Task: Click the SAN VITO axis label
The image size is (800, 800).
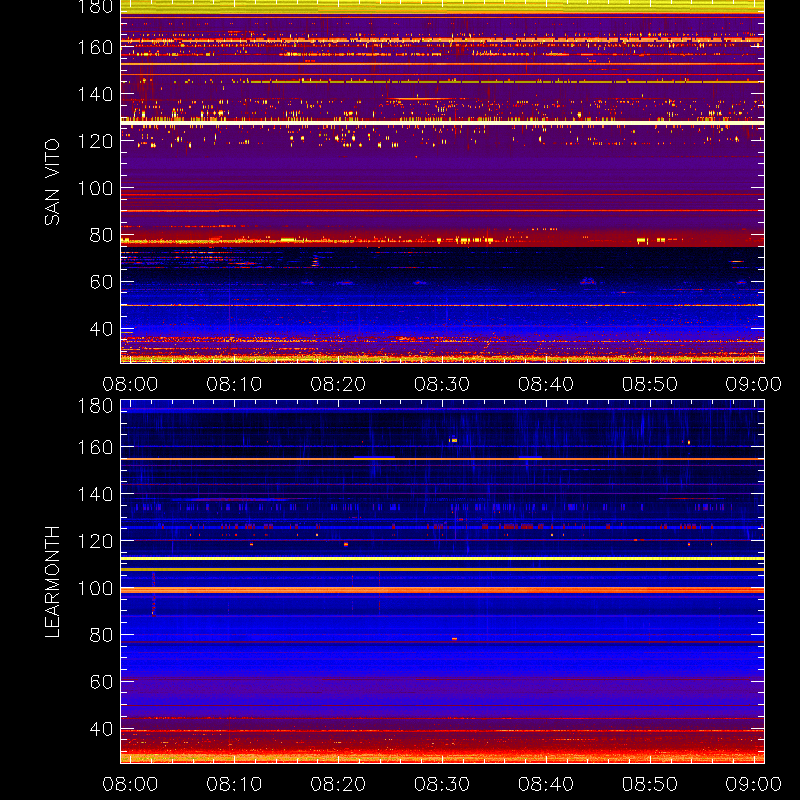Action: pyautogui.click(x=52, y=182)
